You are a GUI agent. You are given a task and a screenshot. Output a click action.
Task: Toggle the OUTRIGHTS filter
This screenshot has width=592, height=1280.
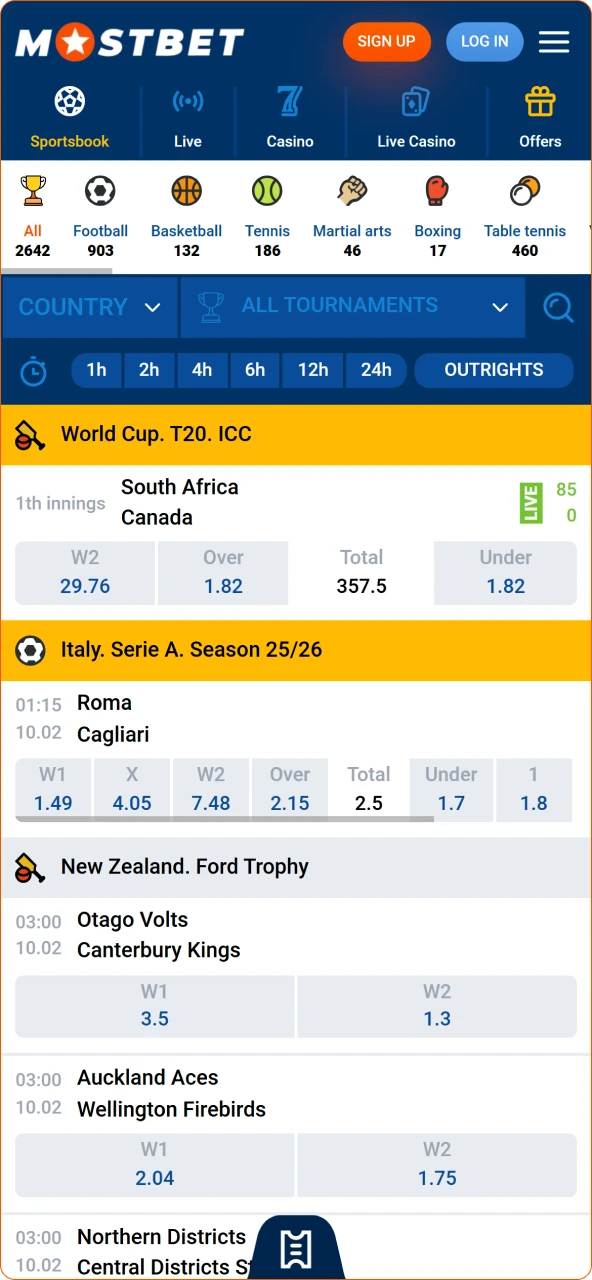[x=493, y=370]
